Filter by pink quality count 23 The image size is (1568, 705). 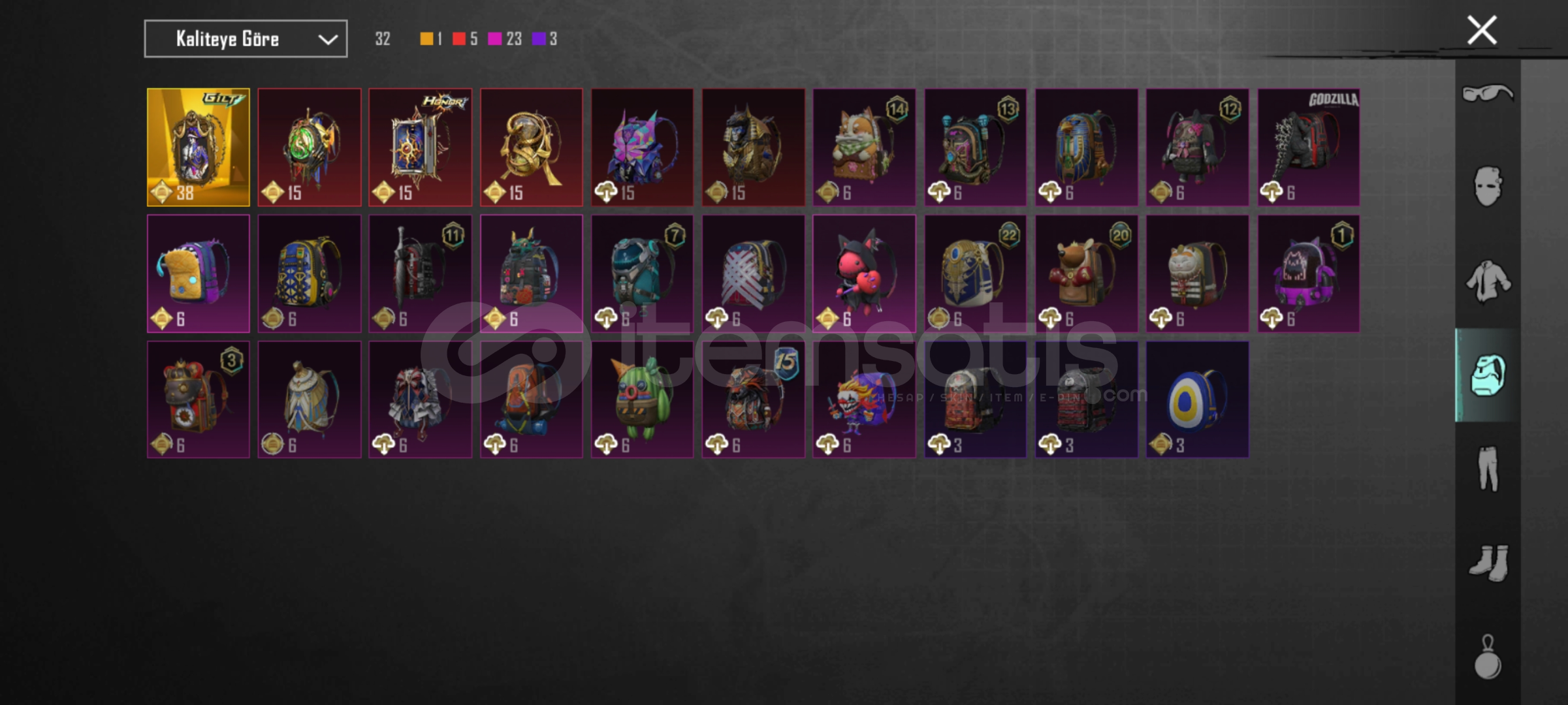(x=505, y=39)
